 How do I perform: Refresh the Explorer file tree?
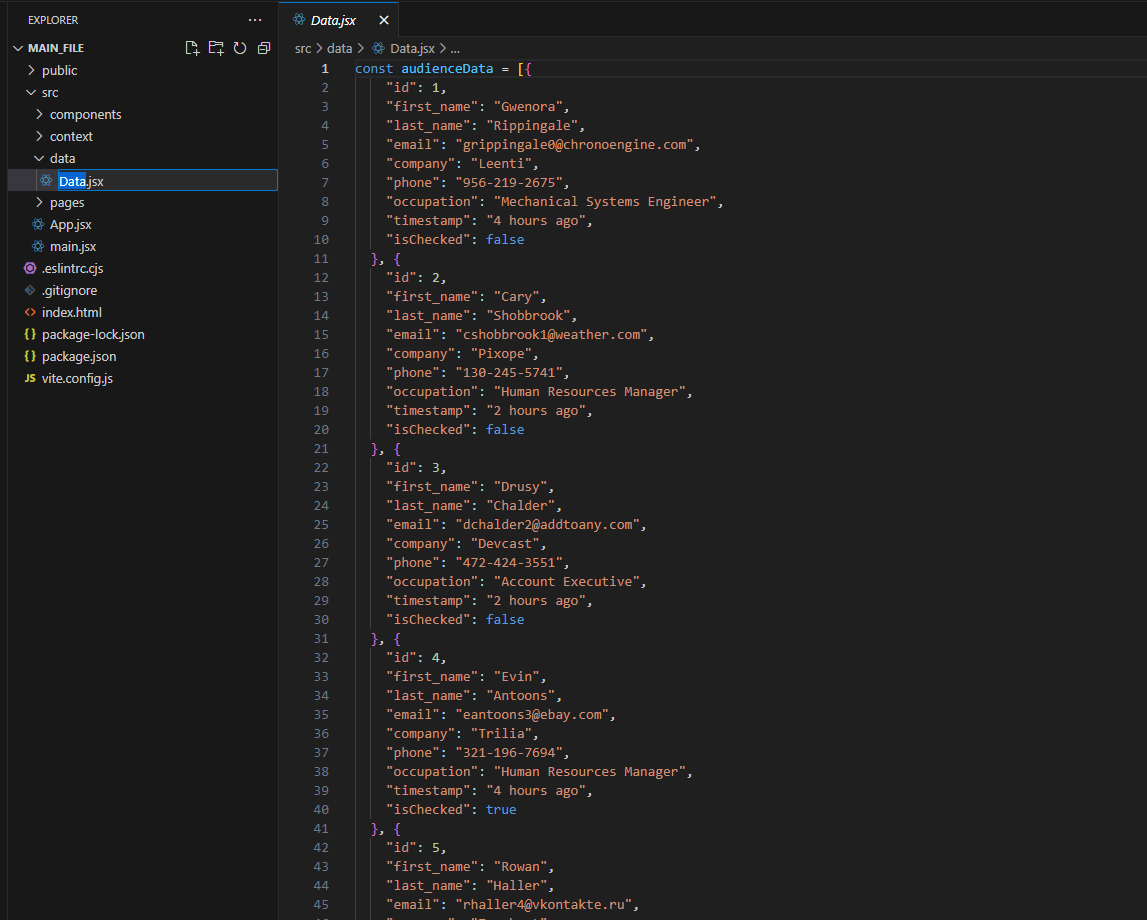coord(240,48)
